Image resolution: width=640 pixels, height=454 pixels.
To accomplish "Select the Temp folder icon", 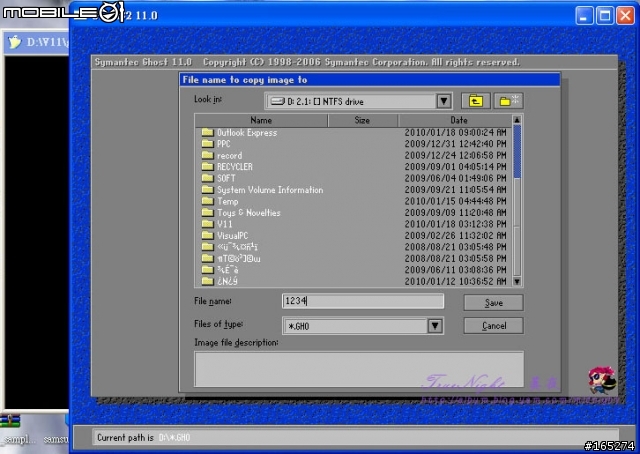I will [x=207, y=201].
